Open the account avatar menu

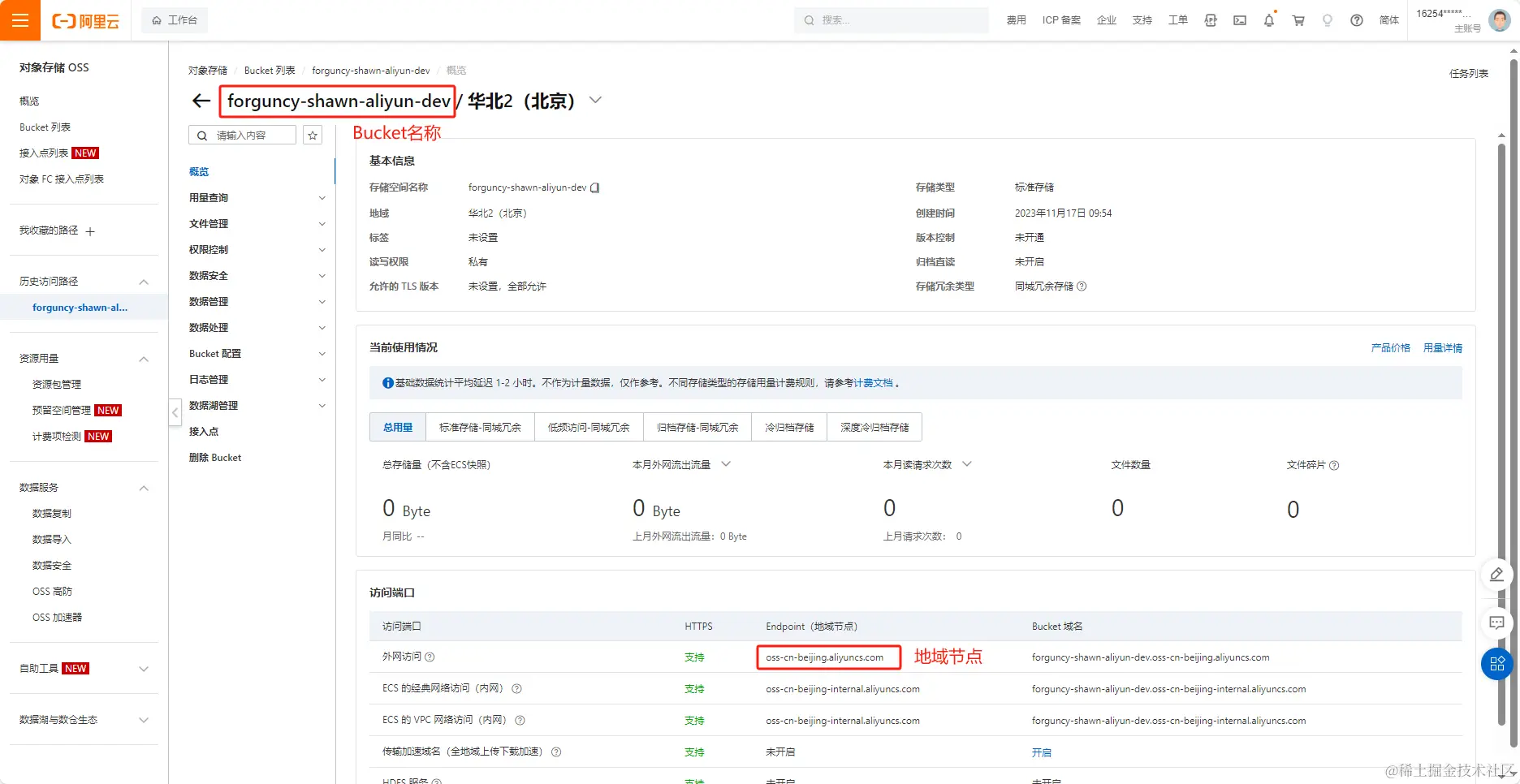pos(1499,20)
